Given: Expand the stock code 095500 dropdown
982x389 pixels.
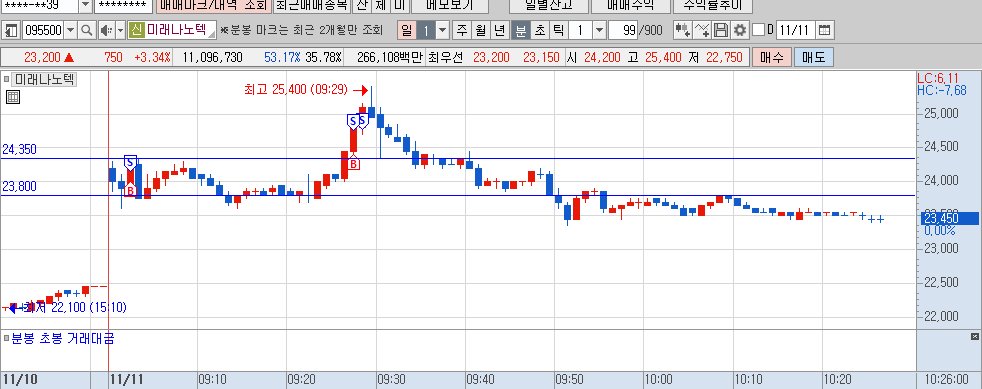Looking at the screenshot, I should (71, 30).
